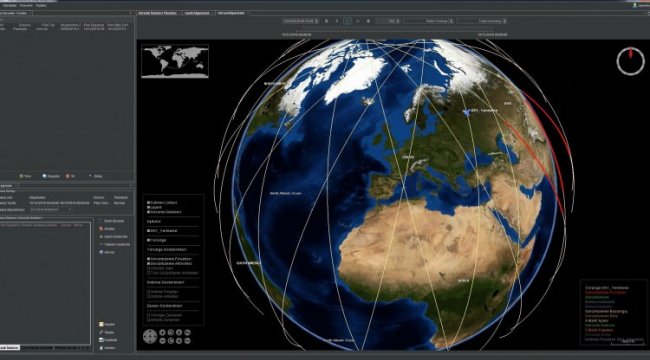The width and height of the screenshot is (650, 360).
Task: Toggle the Görüntüleme Fırsatları checkbox
Action: coord(149,259)
